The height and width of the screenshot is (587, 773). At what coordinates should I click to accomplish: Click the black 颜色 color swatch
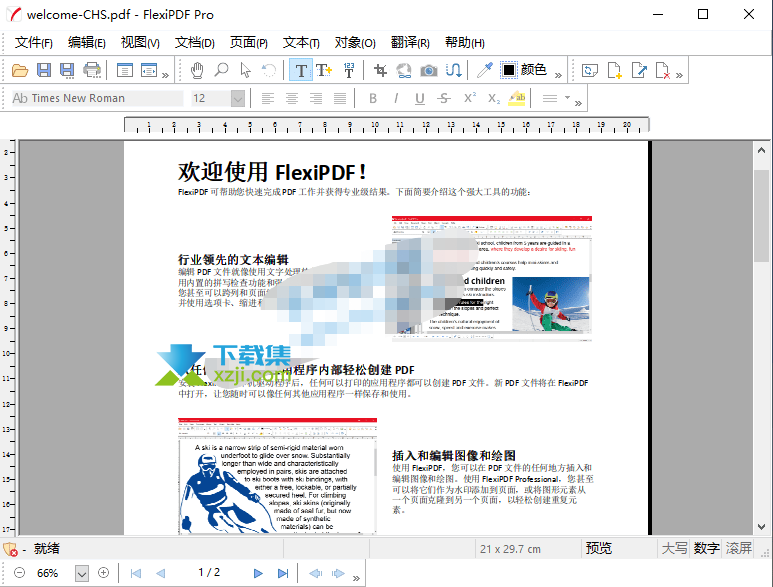pos(509,70)
